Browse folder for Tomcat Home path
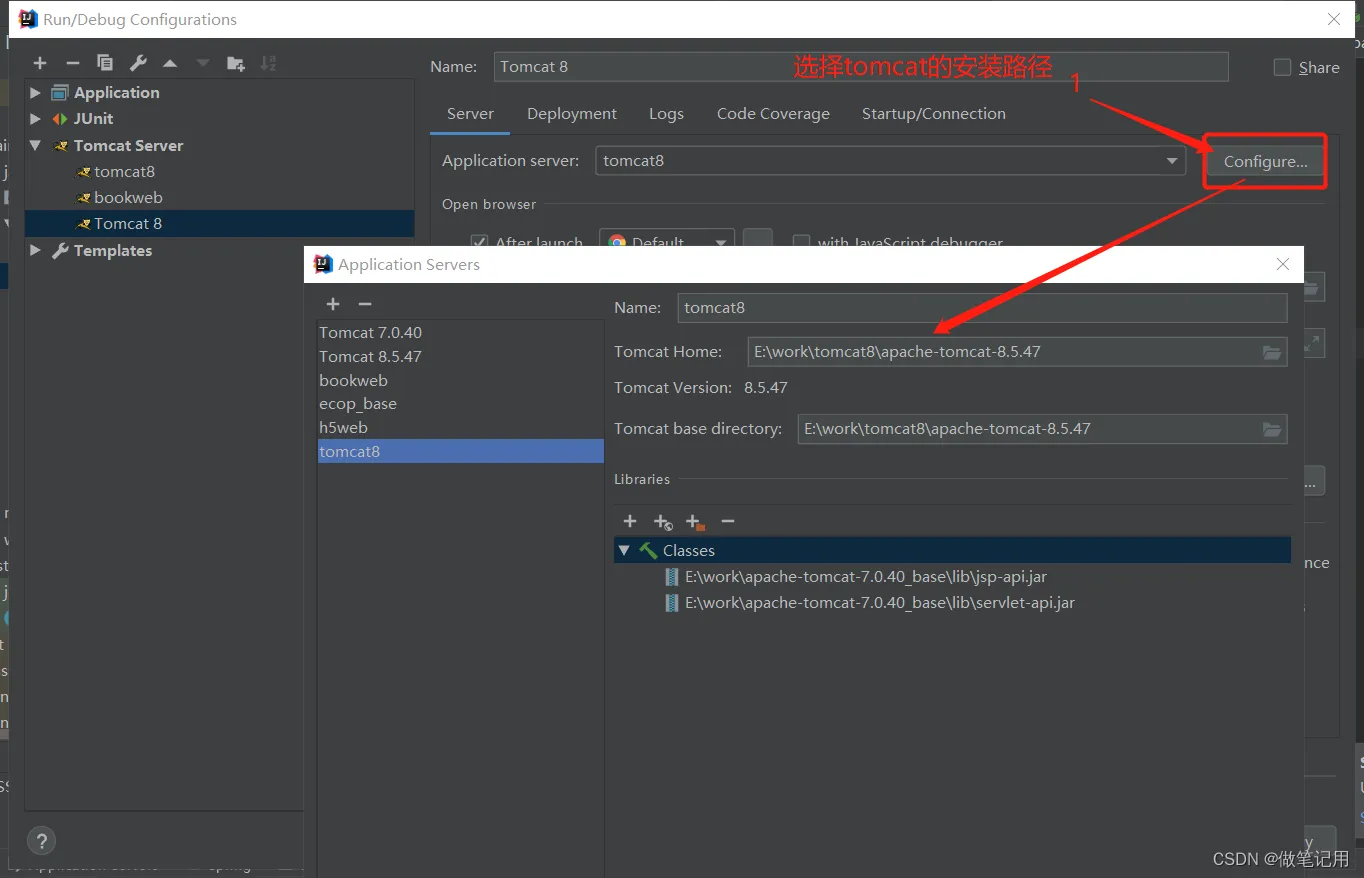The width and height of the screenshot is (1364, 878). [x=1271, y=352]
